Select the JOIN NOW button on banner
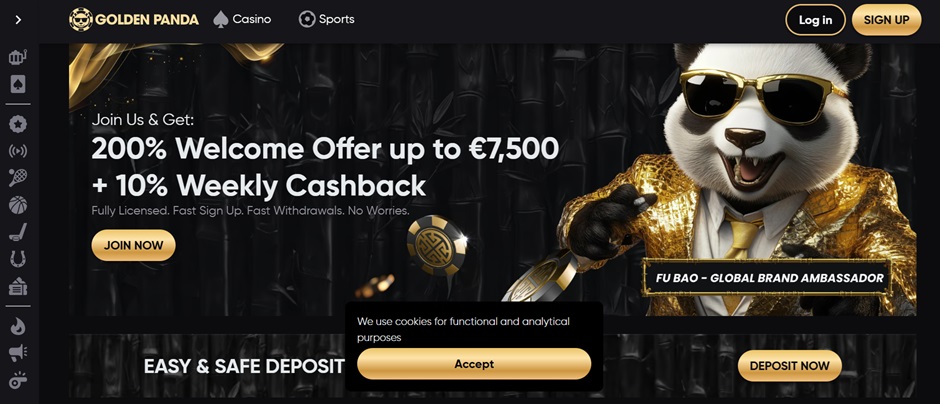 click(x=134, y=245)
